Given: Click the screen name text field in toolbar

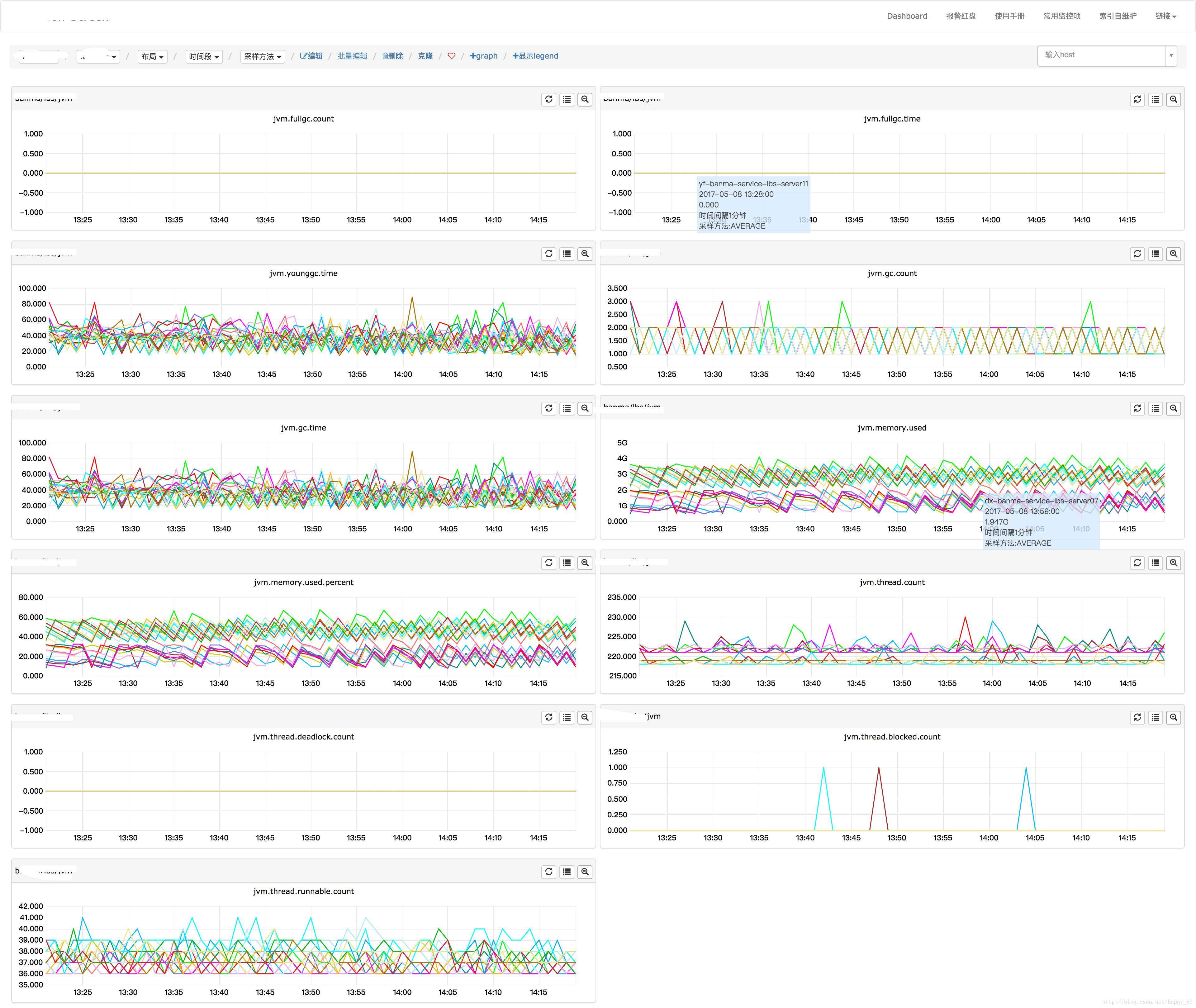Looking at the screenshot, I should (40, 57).
